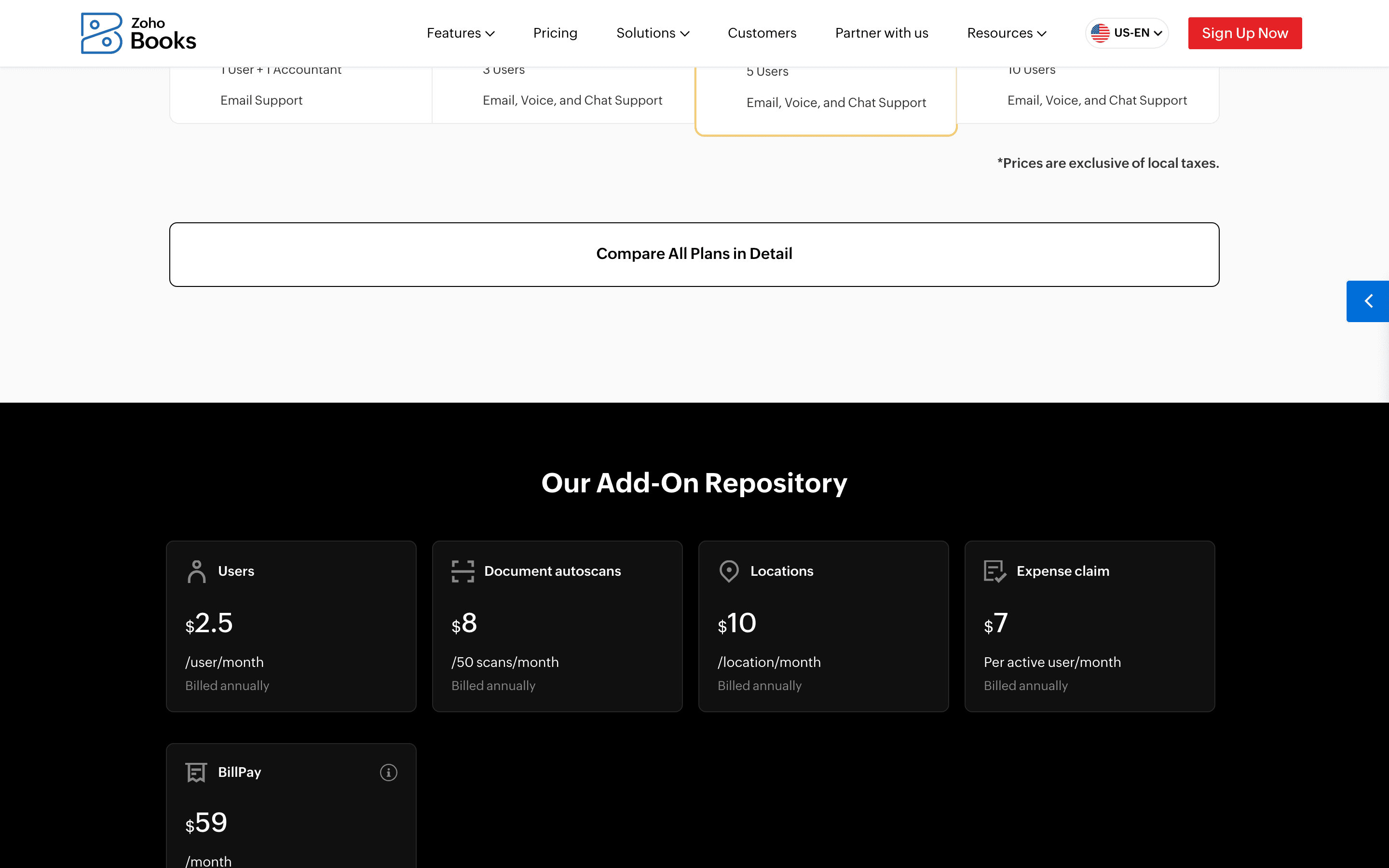Click the /user/month label
The image size is (1389, 868).
(x=224, y=662)
